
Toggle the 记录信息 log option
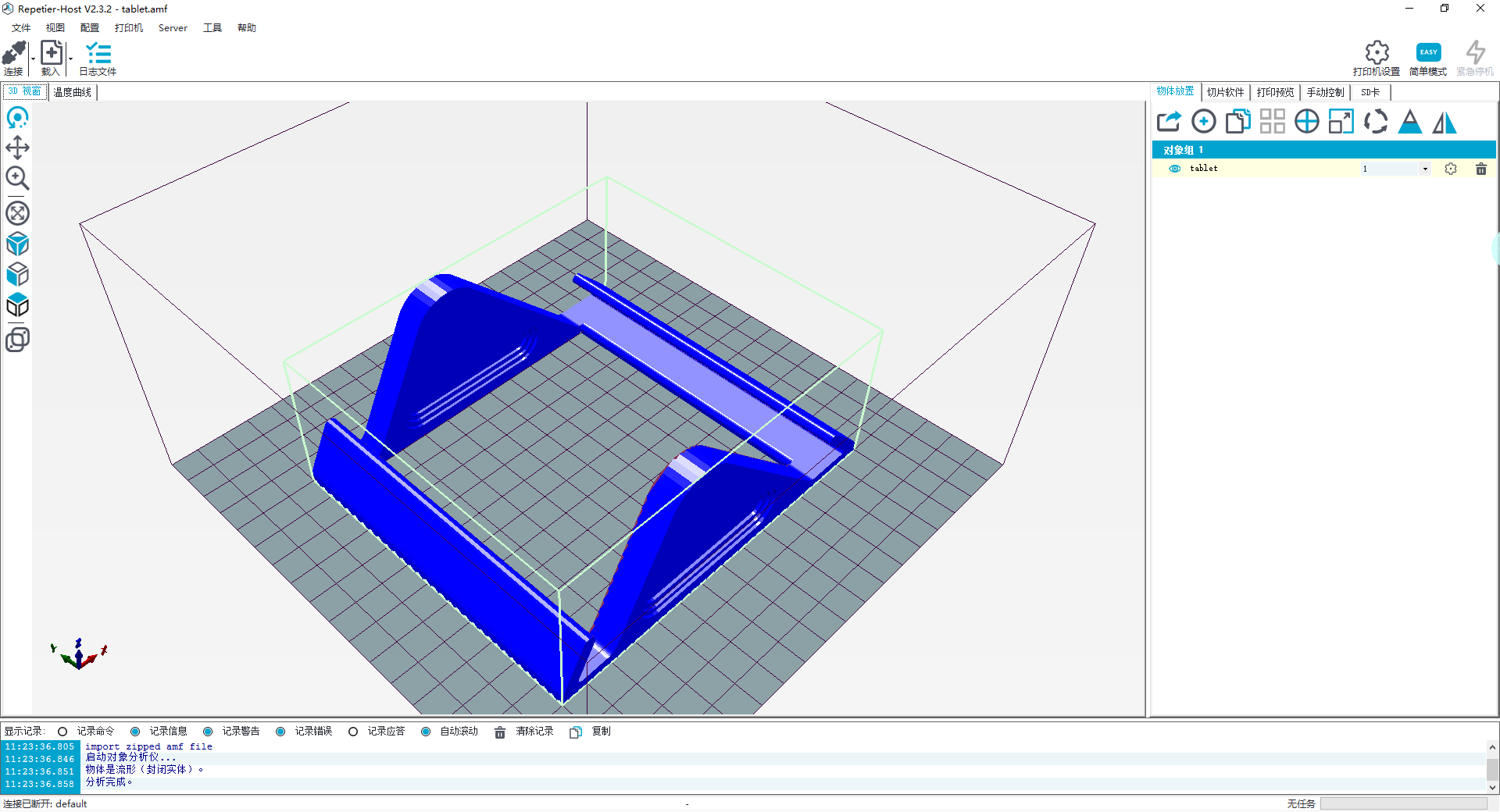(135, 732)
